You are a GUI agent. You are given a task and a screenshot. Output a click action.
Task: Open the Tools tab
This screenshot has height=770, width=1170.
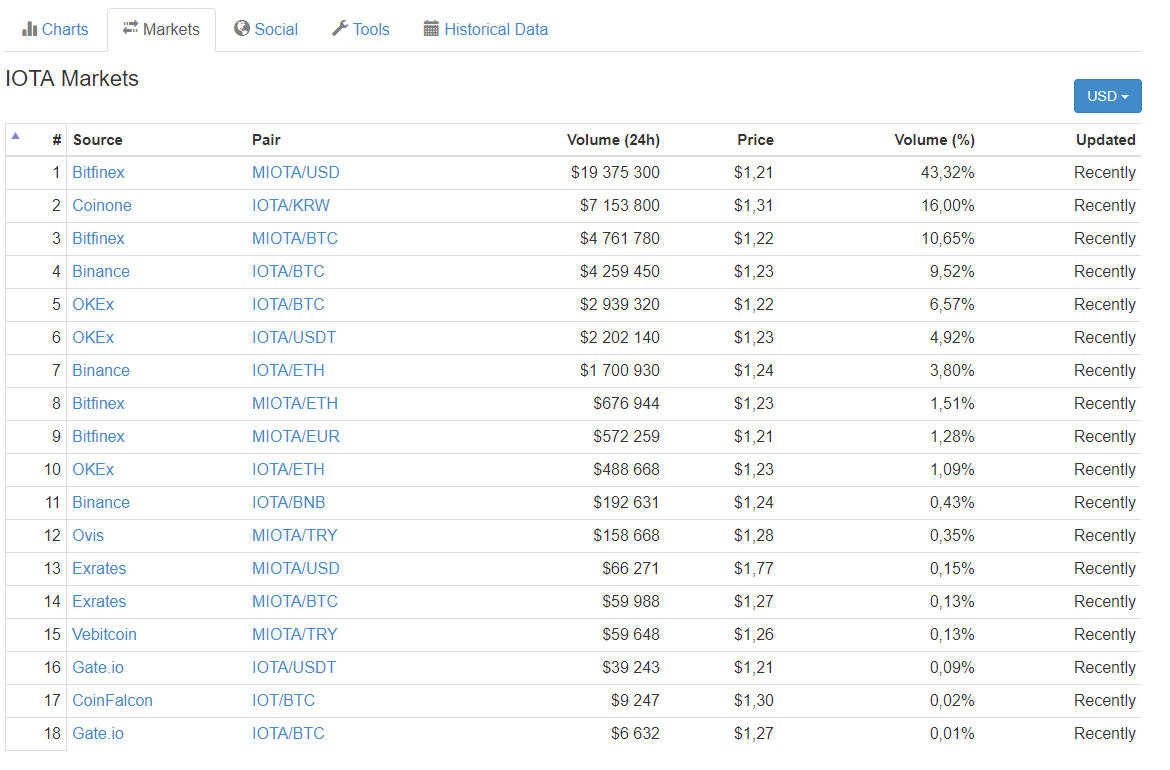(x=361, y=29)
